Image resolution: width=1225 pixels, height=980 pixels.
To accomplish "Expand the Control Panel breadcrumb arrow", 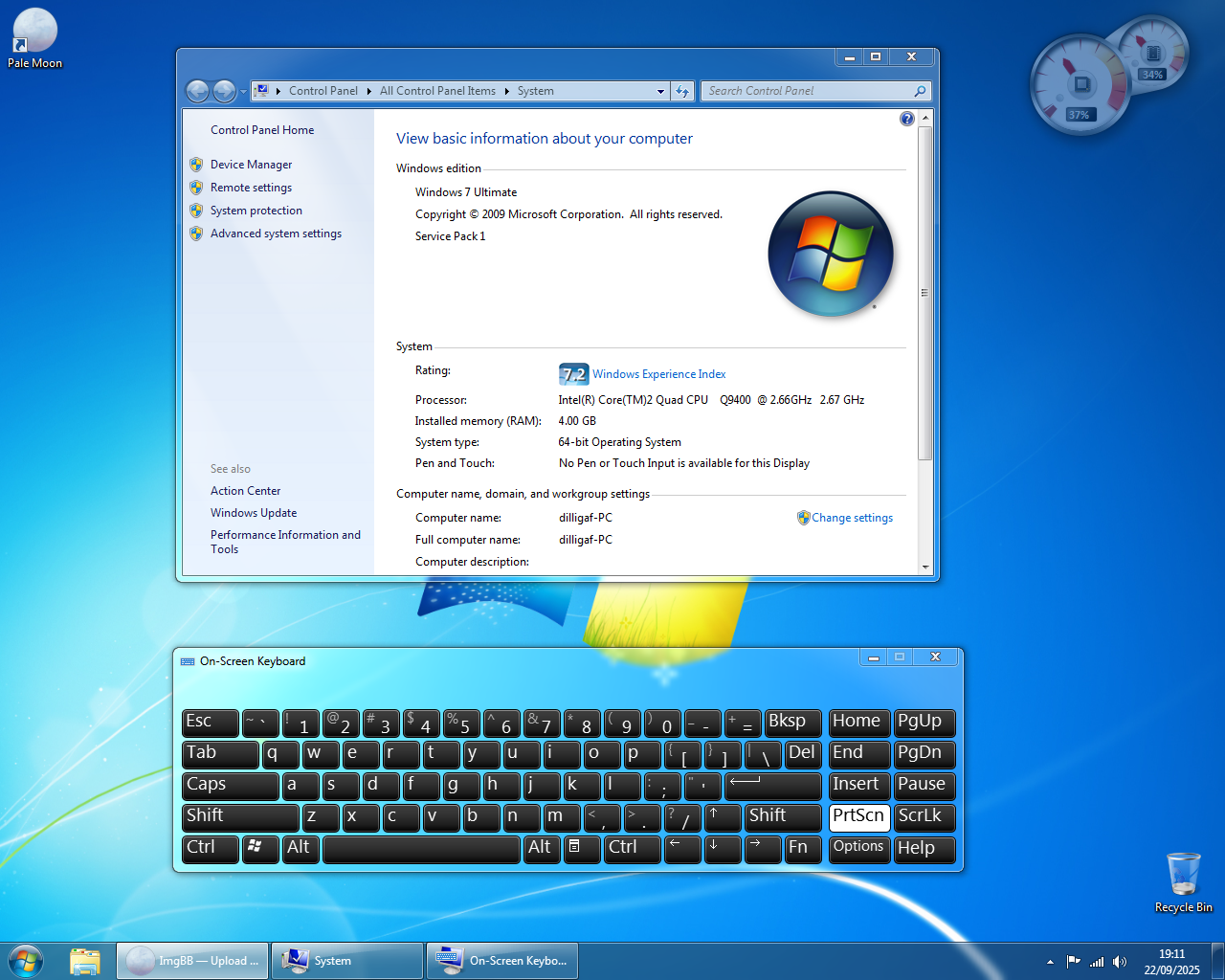I will click(369, 91).
